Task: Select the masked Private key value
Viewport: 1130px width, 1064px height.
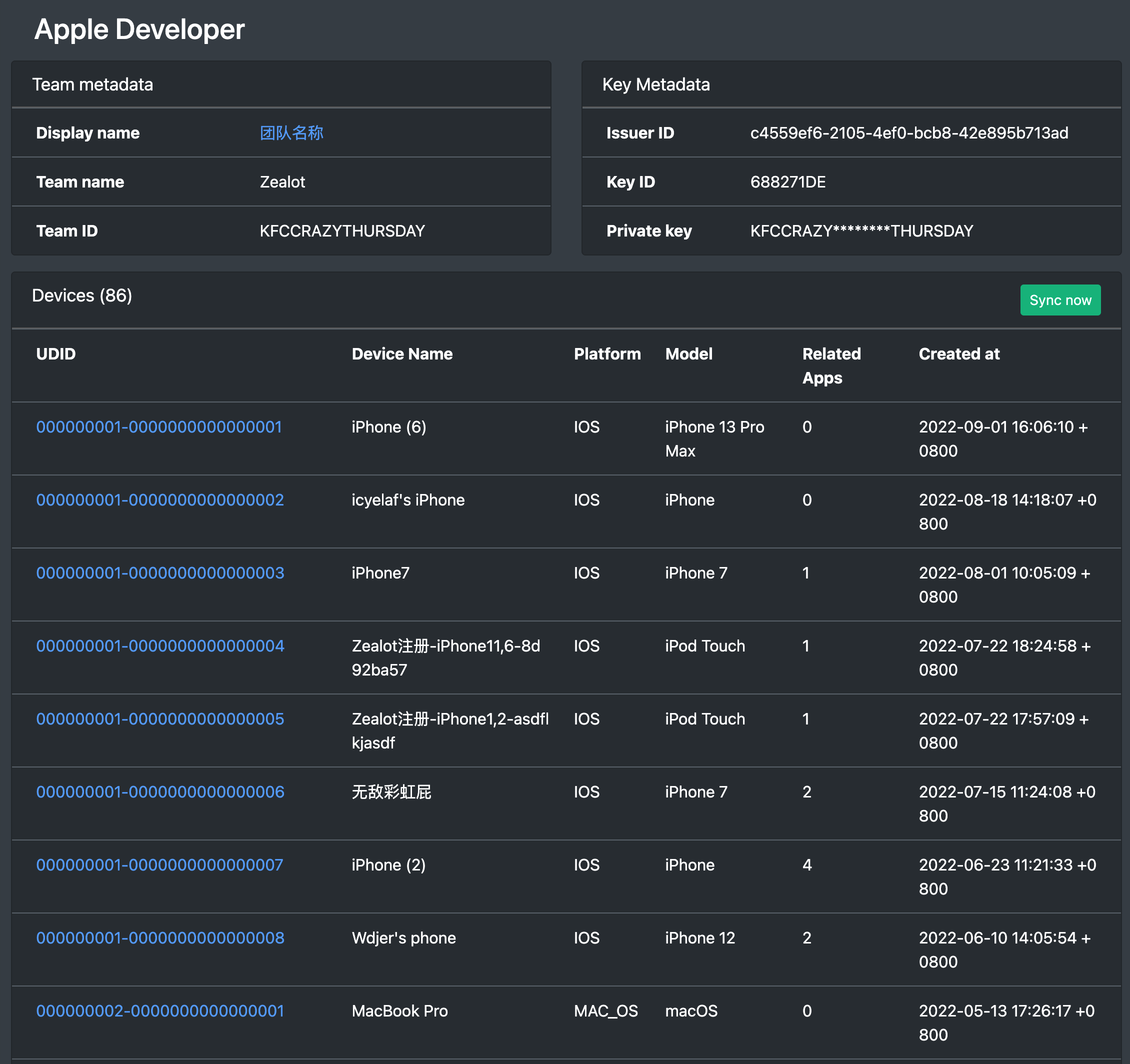Action: click(861, 231)
